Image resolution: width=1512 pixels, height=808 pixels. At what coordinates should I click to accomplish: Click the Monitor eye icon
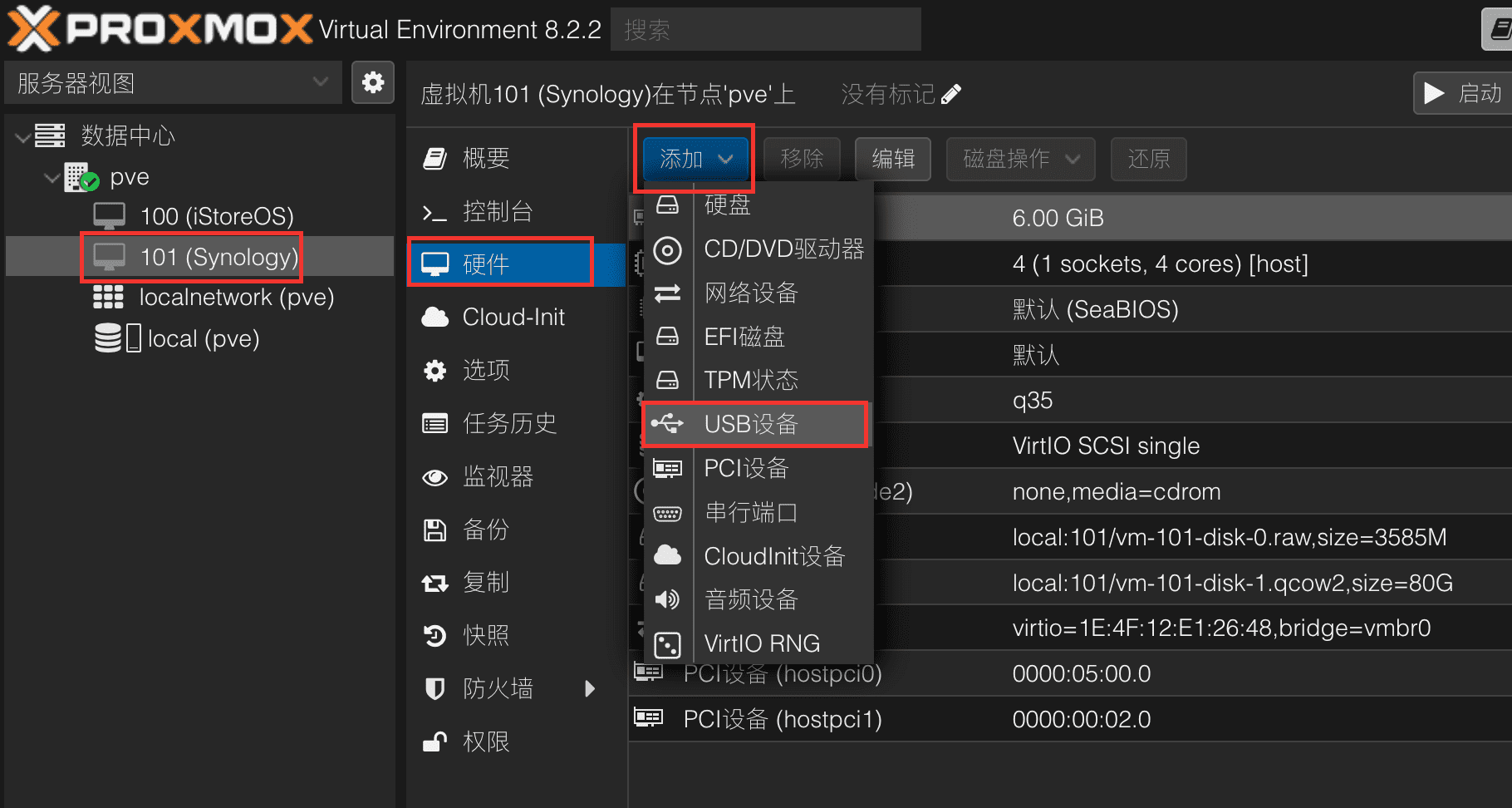pos(435,477)
